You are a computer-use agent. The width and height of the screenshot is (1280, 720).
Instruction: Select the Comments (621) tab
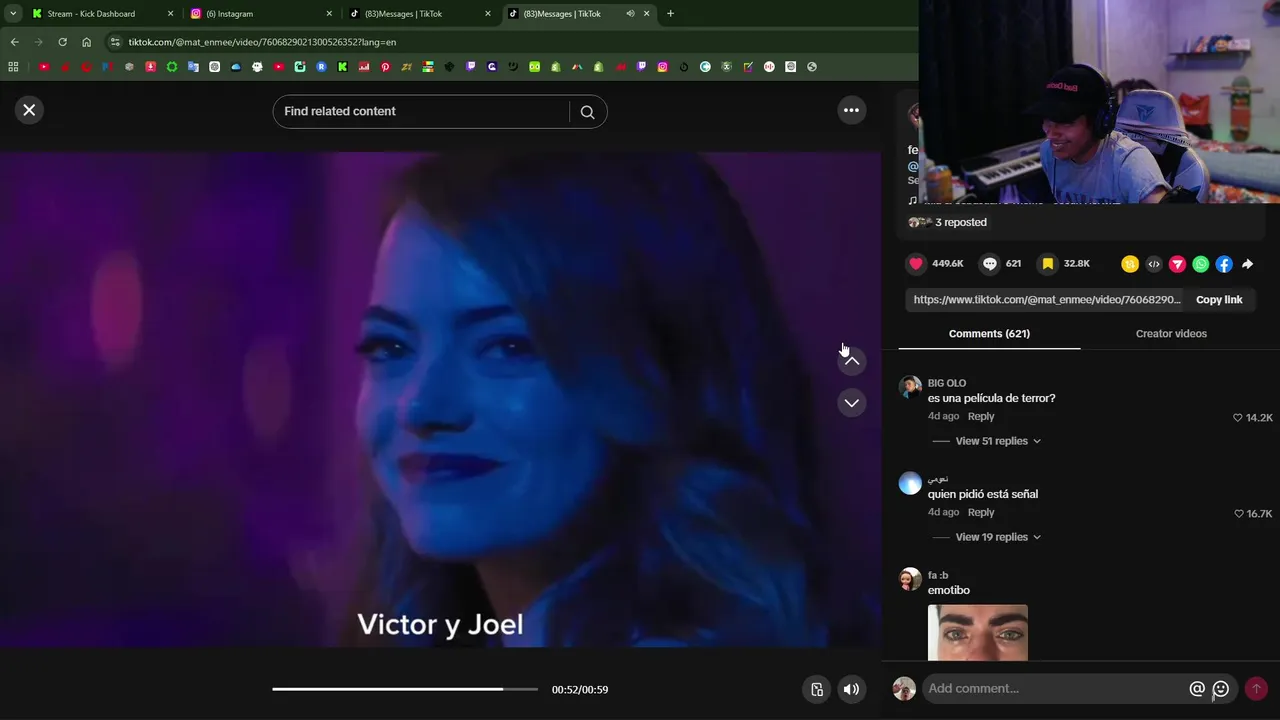(x=989, y=334)
